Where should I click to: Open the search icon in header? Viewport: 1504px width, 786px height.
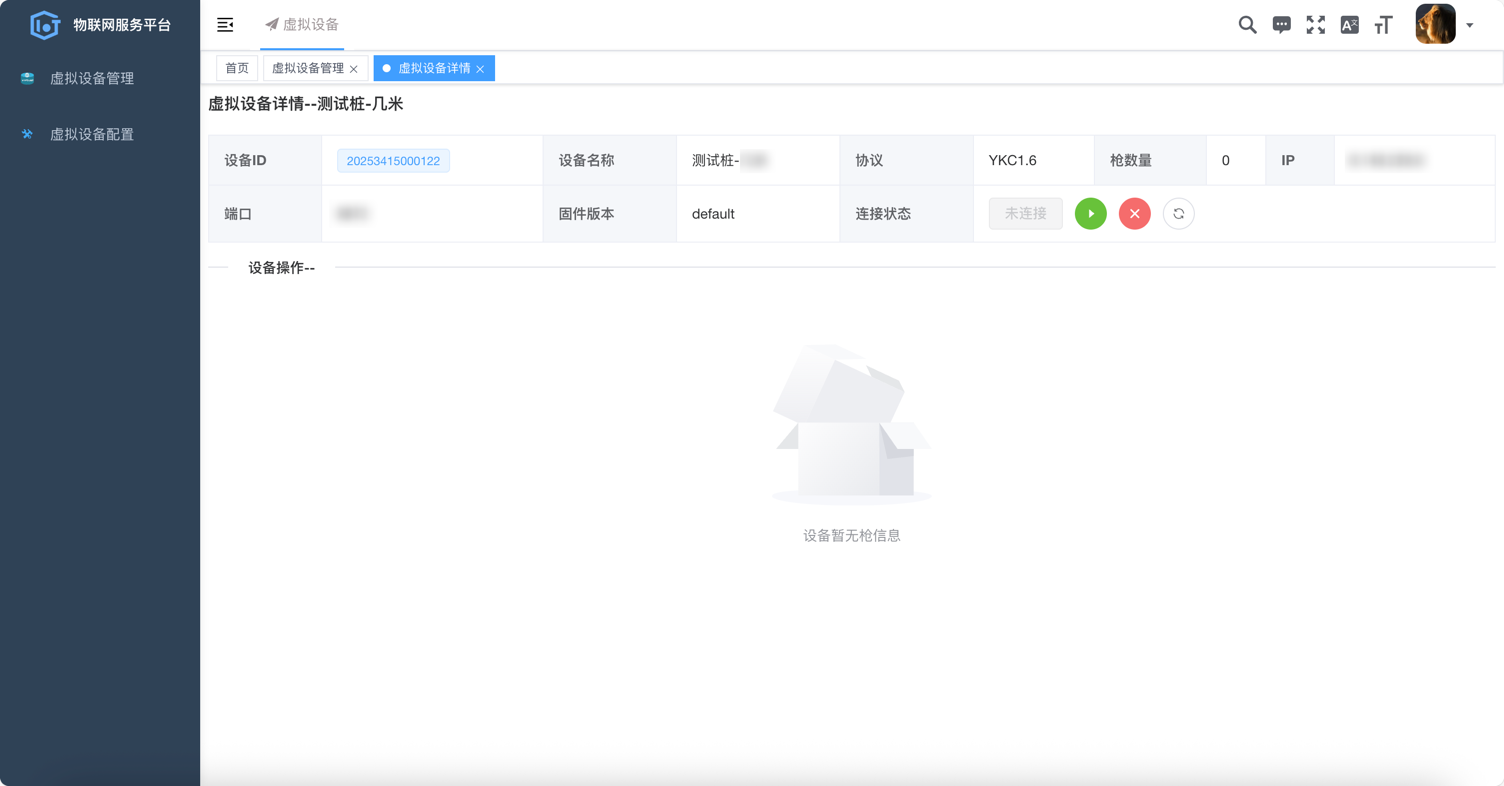pos(1247,25)
